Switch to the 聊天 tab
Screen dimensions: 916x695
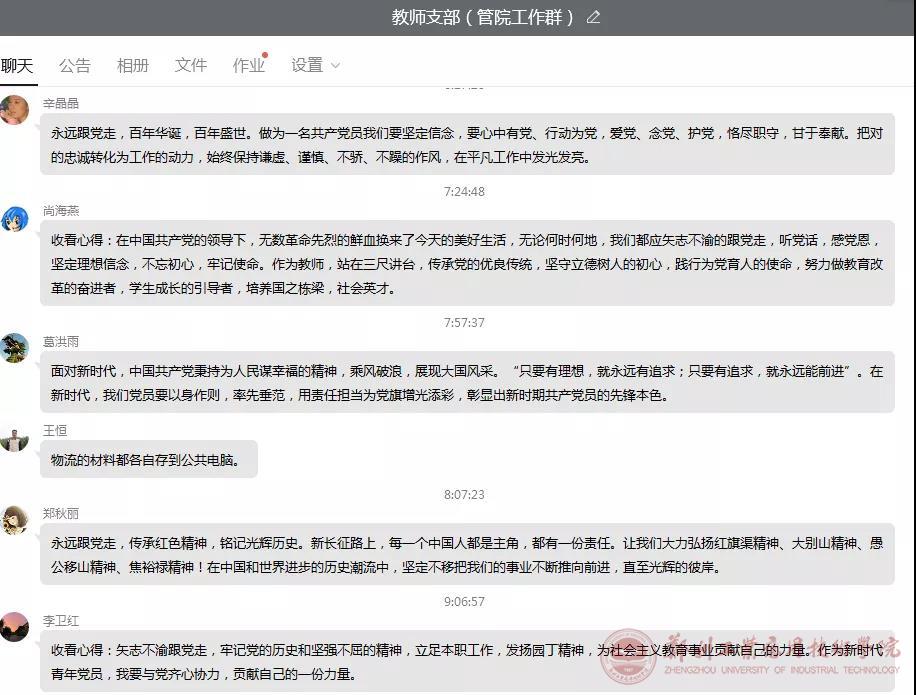click(17, 65)
